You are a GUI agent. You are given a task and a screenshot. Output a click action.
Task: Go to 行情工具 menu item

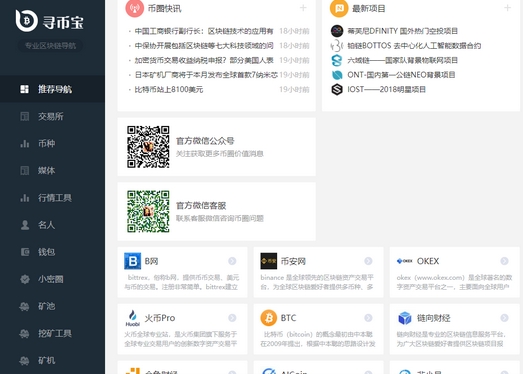pyautogui.click(x=52, y=198)
